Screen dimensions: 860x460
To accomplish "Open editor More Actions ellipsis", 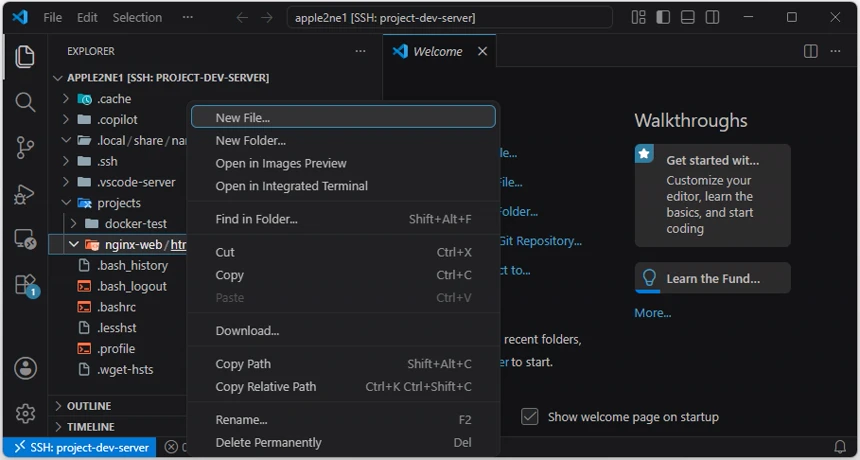I will pyautogui.click(x=835, y=51).
